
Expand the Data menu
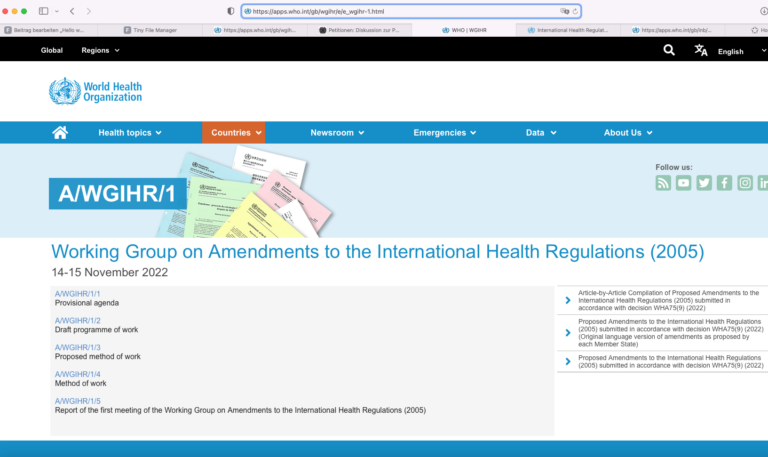click(x=541, y=133)
